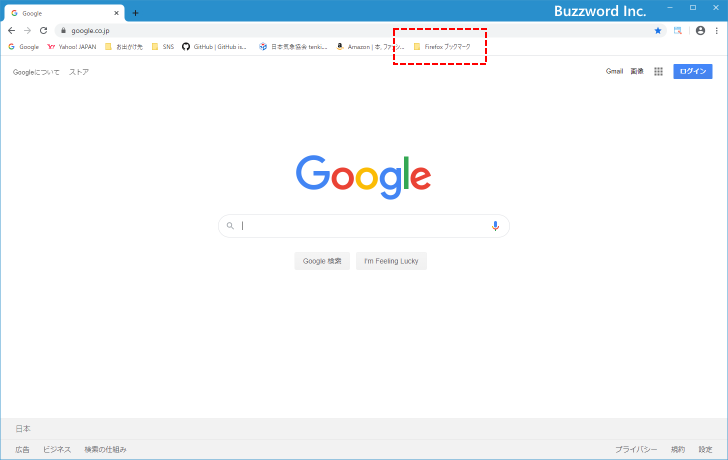Viewport: 728px width, 460px height.
Task: Click the lock icon in the address bar
Action: [x=64, y=31]
